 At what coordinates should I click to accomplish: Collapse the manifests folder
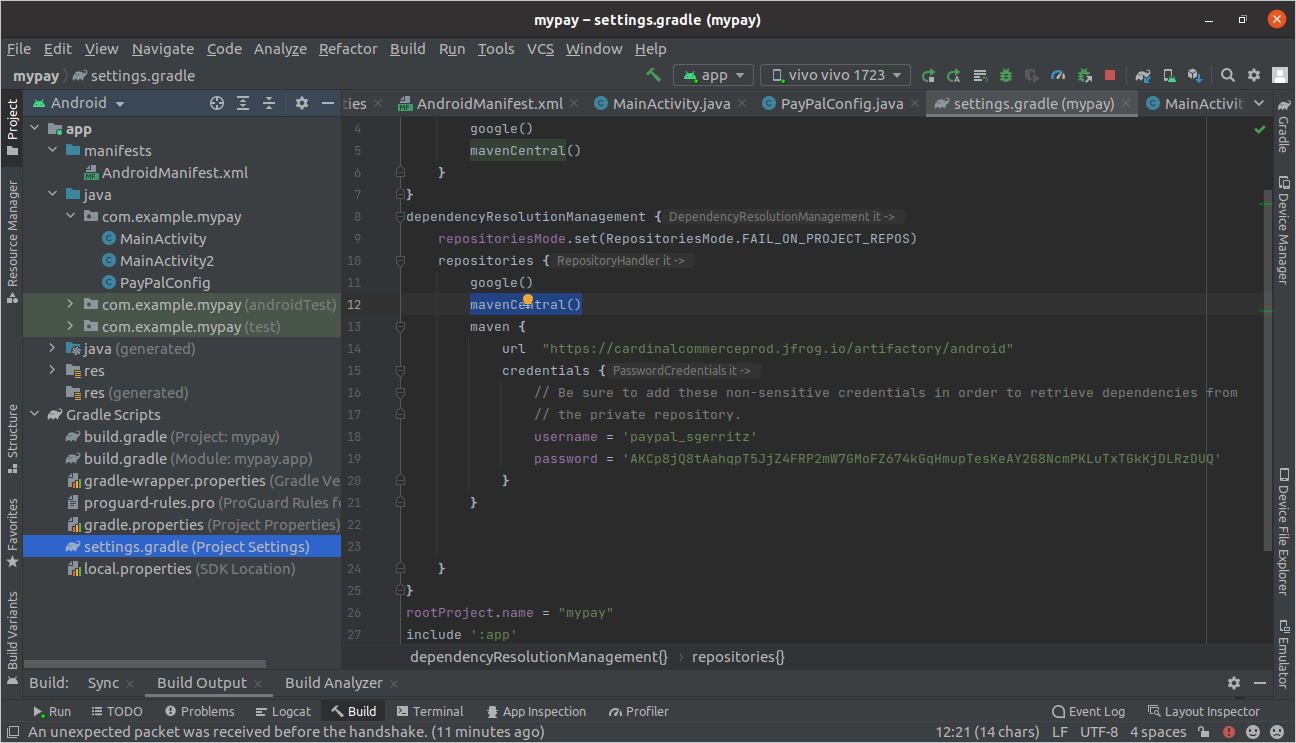pyautogui.click(x=52, y=151)
